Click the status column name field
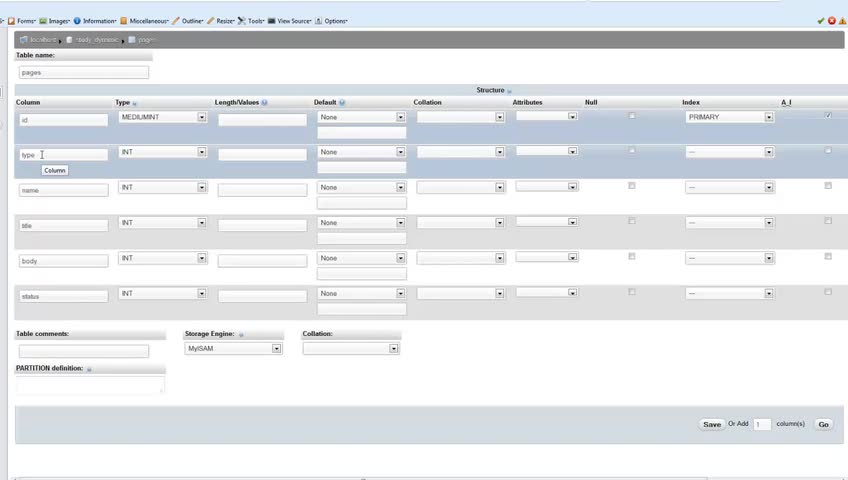The image size is (848, 480). [63, 296]
